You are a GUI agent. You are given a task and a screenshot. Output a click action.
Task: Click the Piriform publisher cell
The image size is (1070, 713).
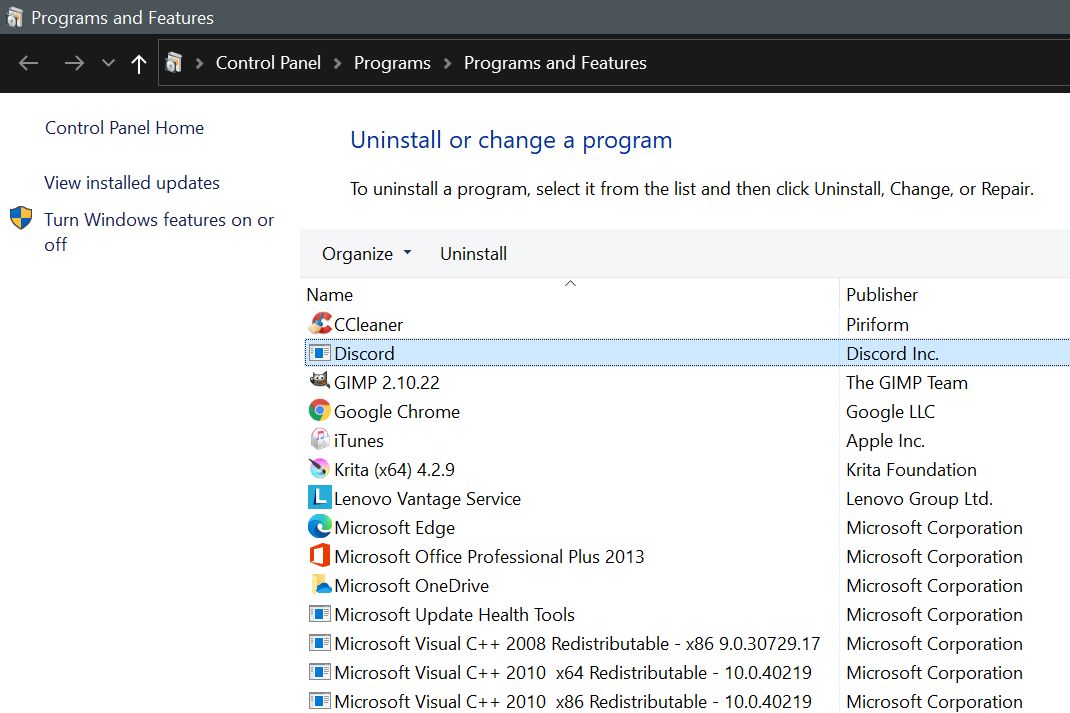[878, 325]
